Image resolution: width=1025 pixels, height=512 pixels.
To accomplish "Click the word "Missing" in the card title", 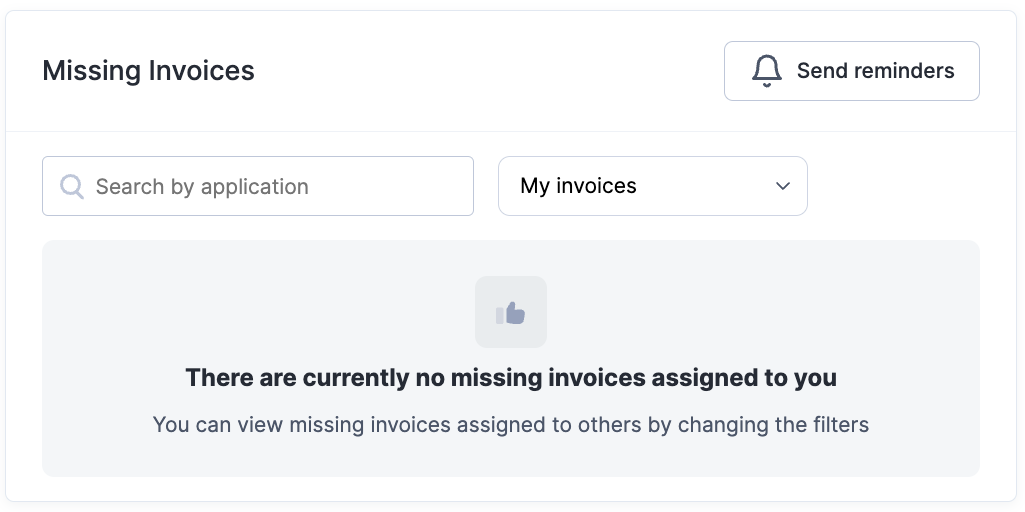I will [92, 71].
